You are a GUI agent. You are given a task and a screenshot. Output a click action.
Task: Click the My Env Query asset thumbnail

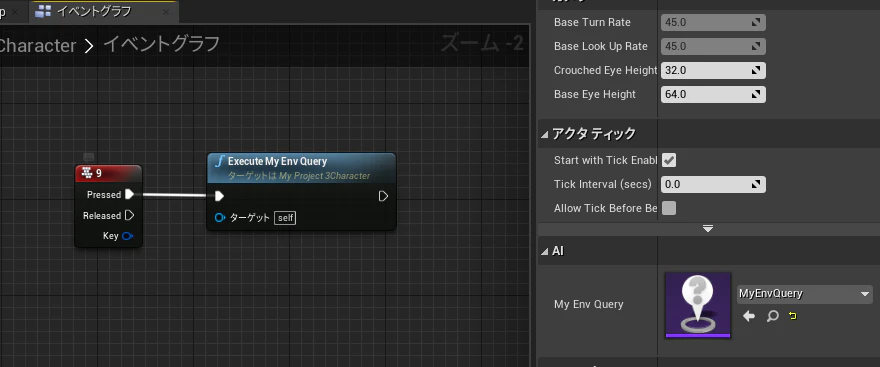pos(698,305)
